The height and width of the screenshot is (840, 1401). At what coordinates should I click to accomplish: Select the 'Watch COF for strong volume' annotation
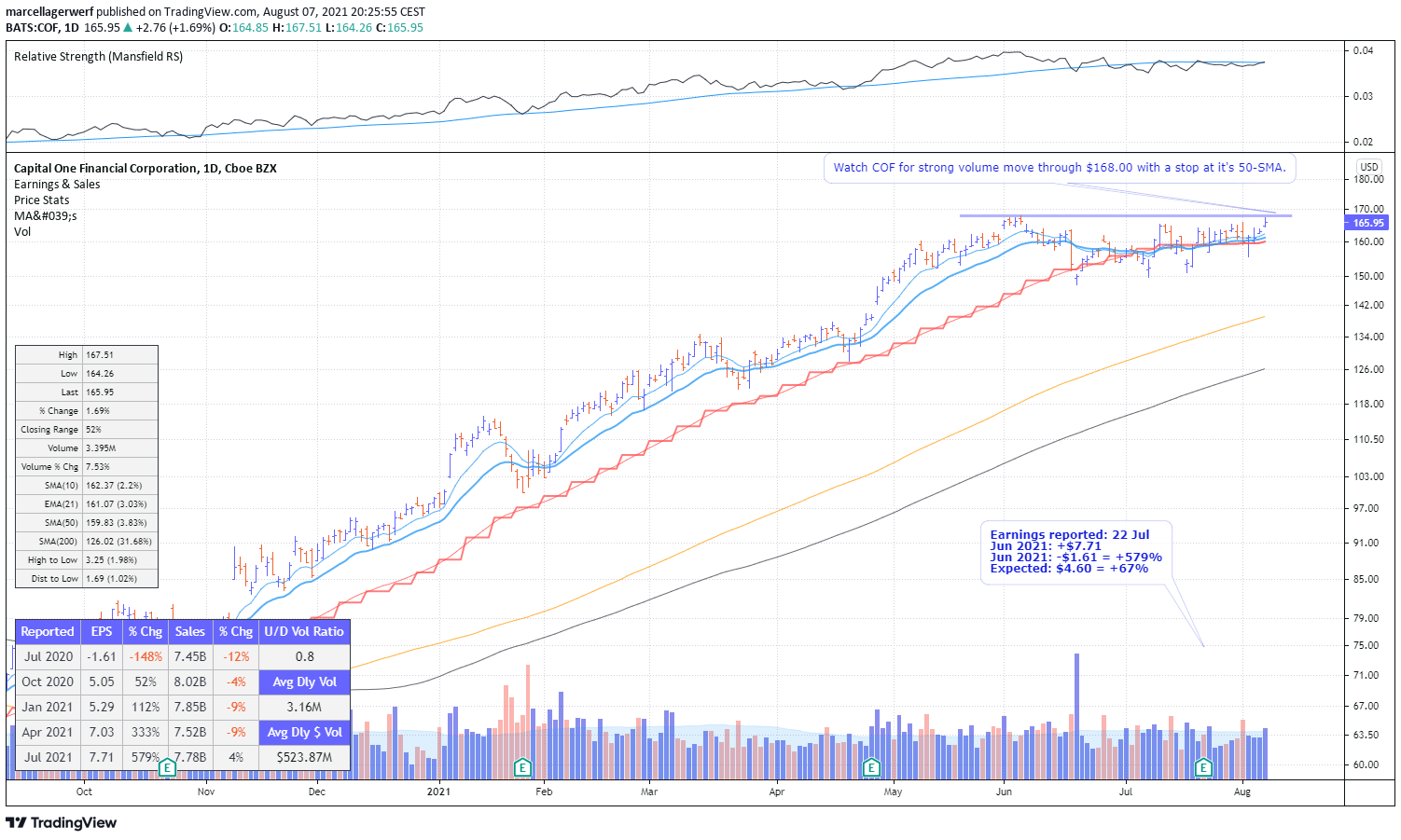coord(1060,168)
